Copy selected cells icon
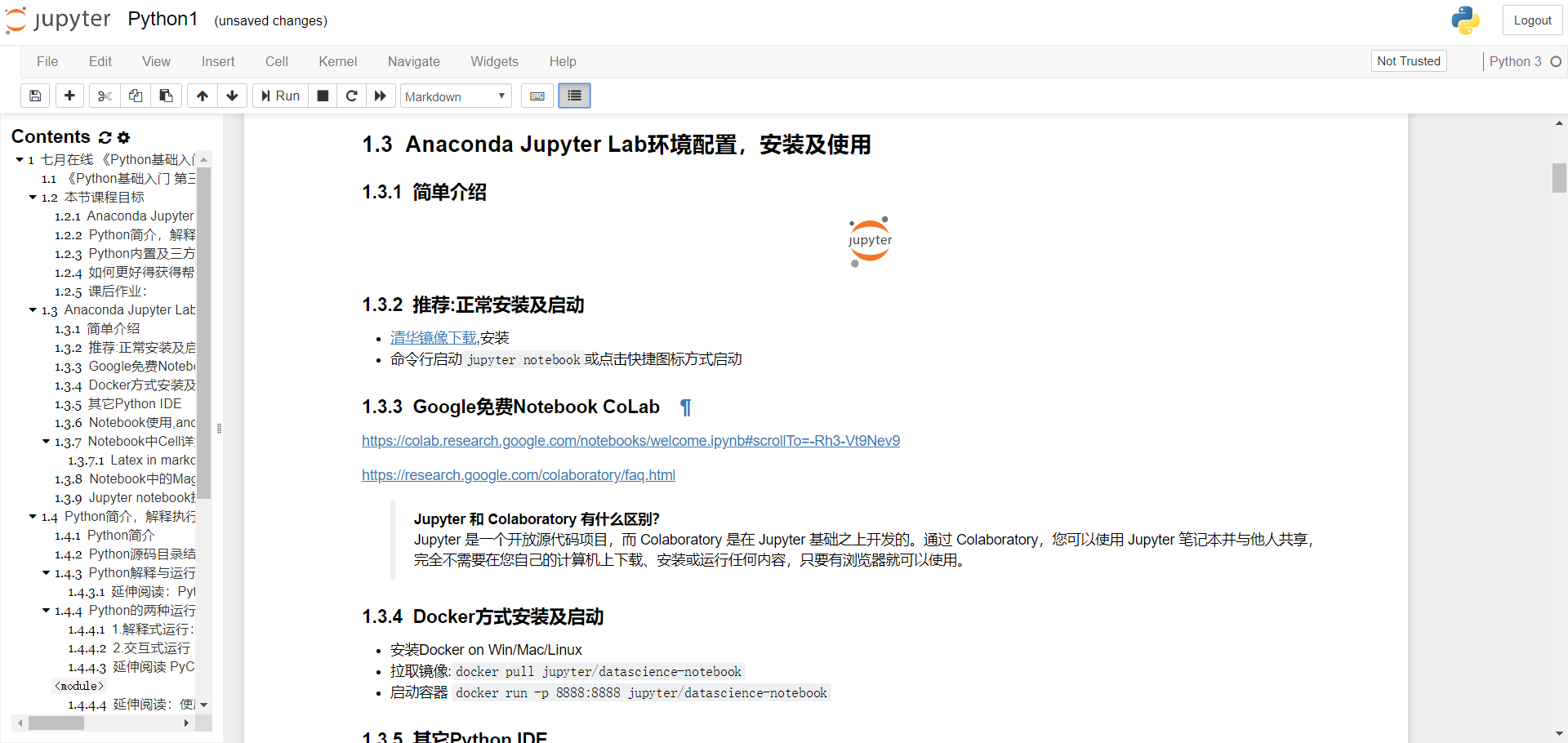This screenshot has width=1568, height=743. pyautogui.click(x=136, y=96)
